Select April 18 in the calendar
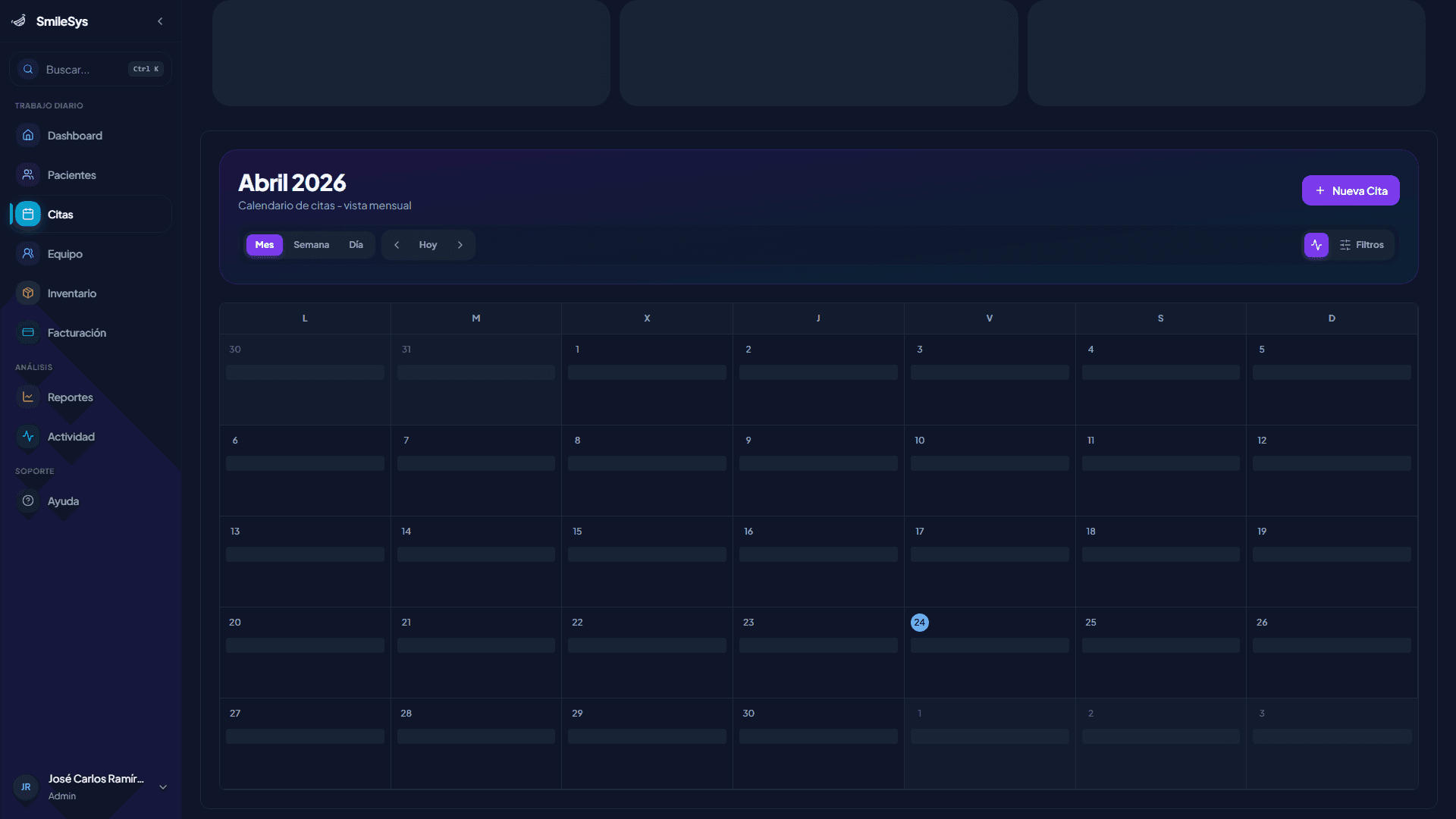The image size is (1456, 819). pos(1160,561)
